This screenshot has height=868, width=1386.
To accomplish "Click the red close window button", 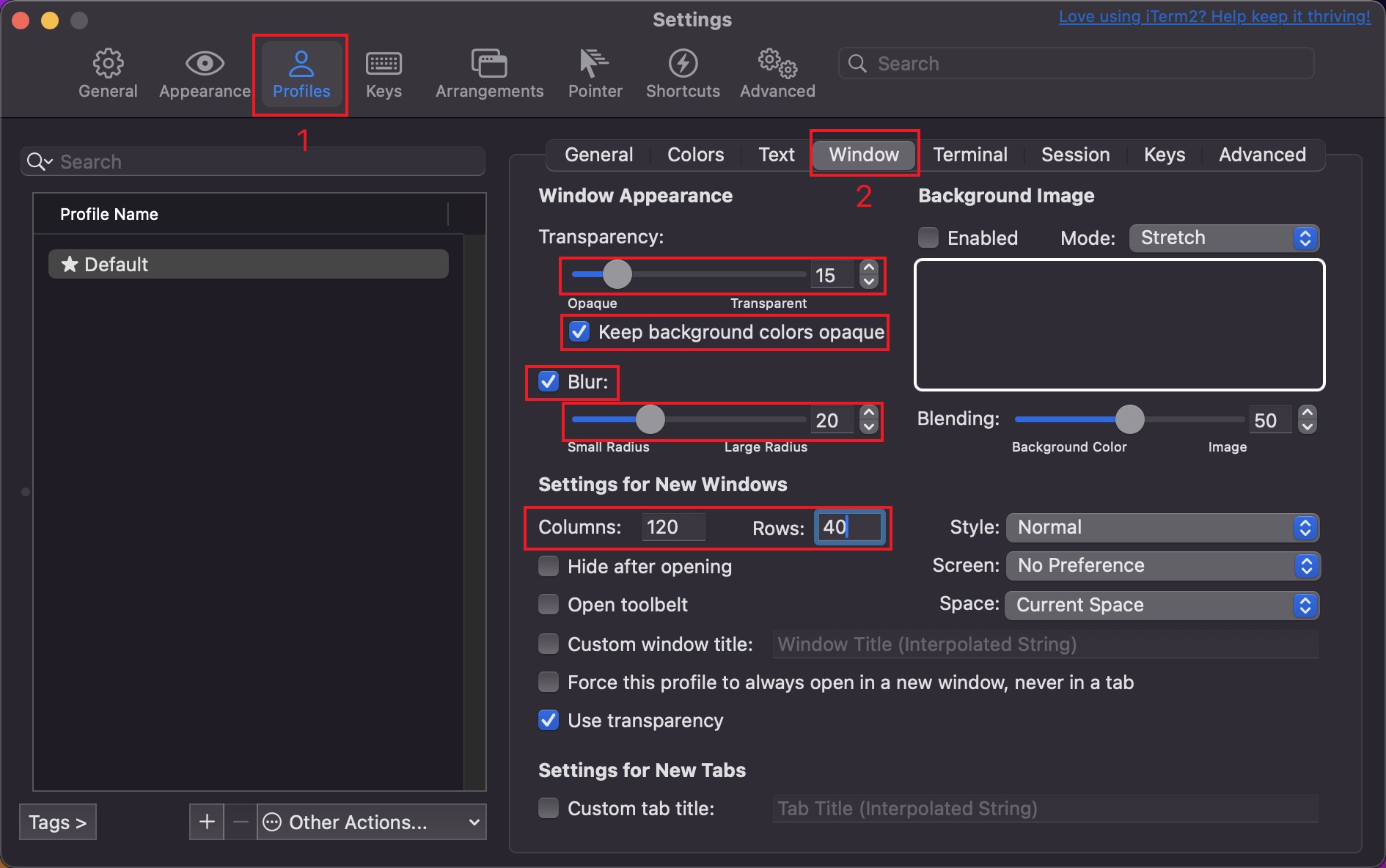I will coord(21,21).
